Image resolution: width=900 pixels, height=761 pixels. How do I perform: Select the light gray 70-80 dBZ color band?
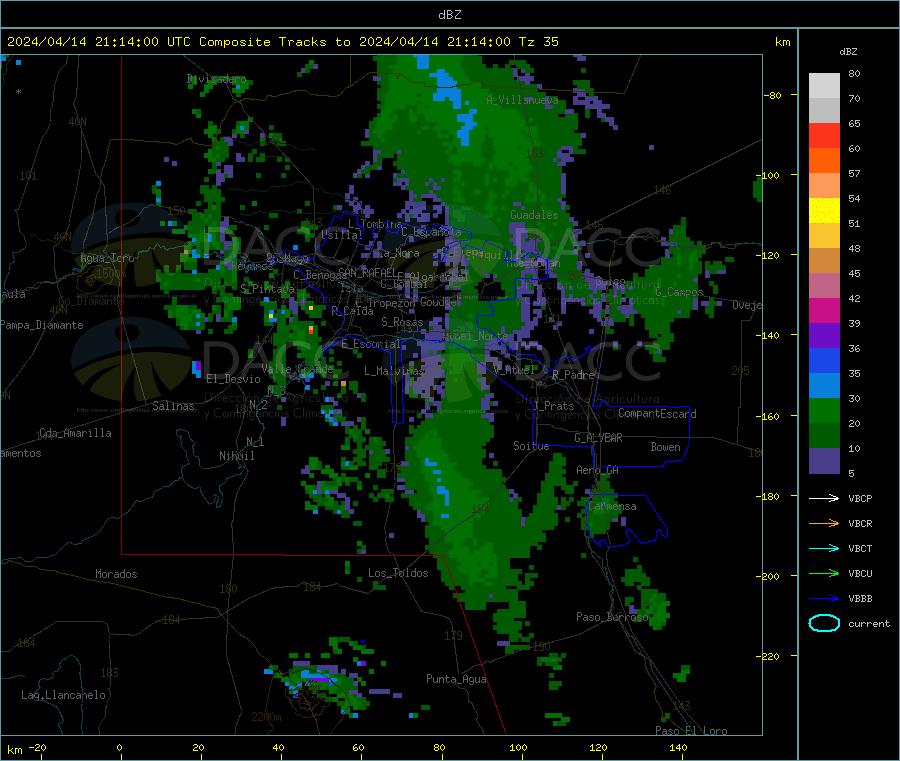pos(824,86)
